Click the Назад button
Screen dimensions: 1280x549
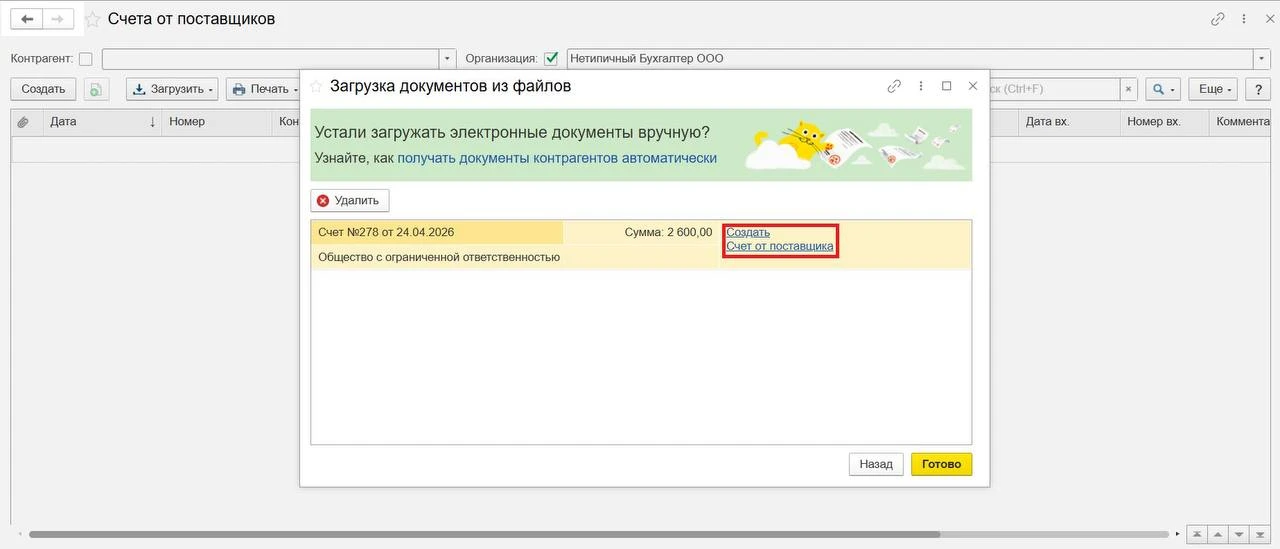(x=876, y=464)
